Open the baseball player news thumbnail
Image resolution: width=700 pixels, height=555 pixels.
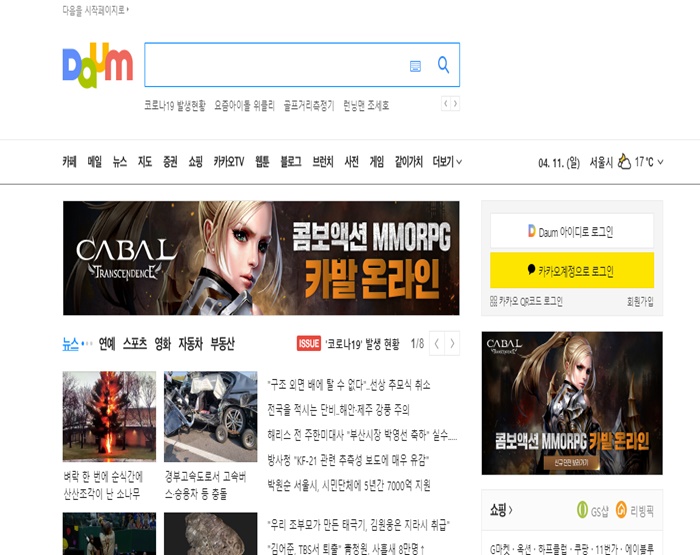[109, 534]
